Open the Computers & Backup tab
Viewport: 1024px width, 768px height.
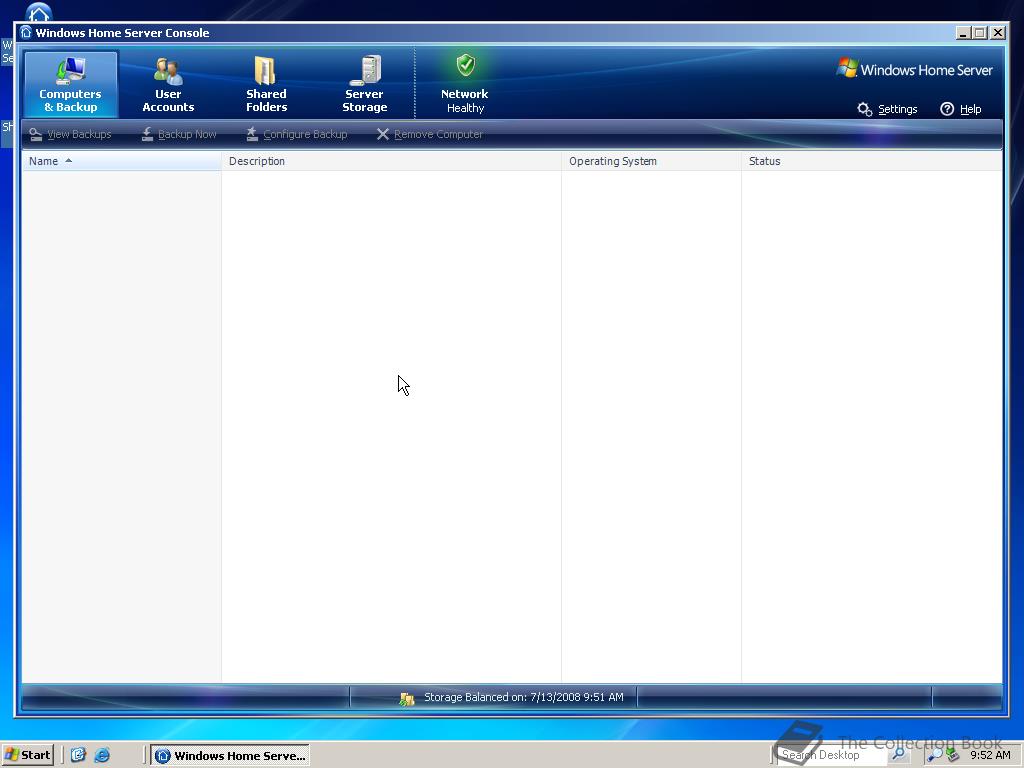tap(69, 84)
